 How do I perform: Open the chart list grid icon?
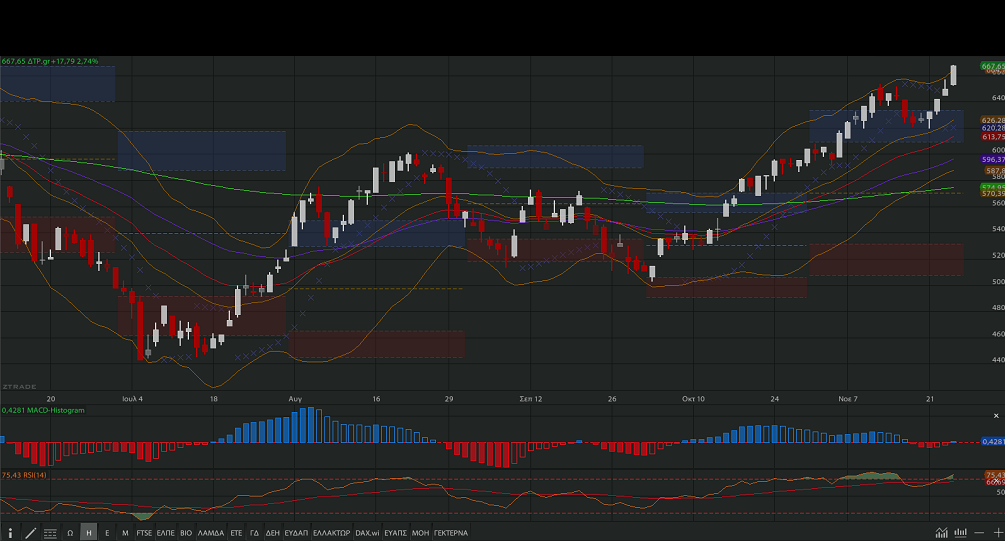click(50, 533)
